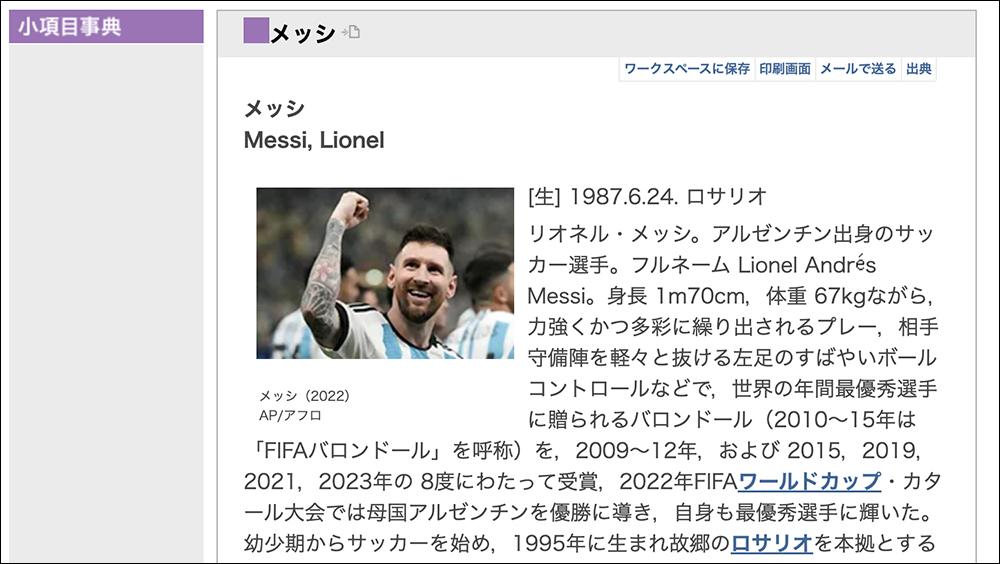Screen dimensions: 1000x564
Task: Click メールで送る to send by email
Action: [x=858, y=69]
